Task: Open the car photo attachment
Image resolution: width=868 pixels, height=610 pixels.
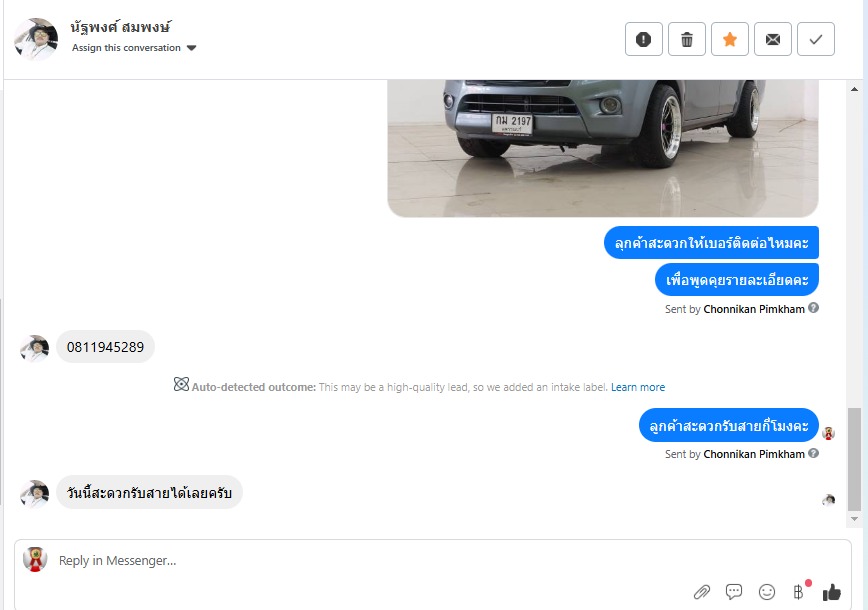Action: click(x=603, y=148)
